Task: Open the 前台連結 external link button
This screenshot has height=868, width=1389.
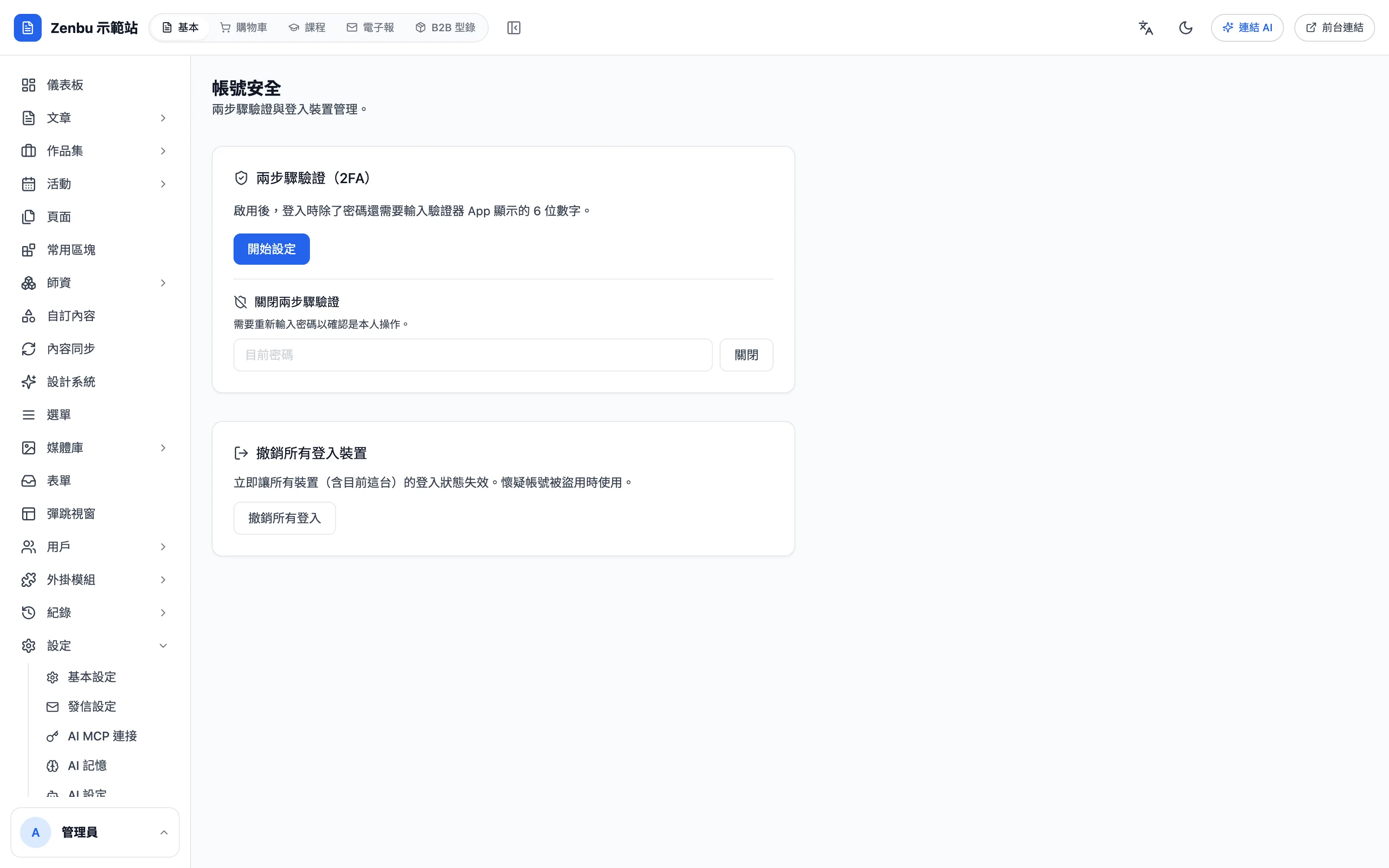Action: tap(1334, 27)
